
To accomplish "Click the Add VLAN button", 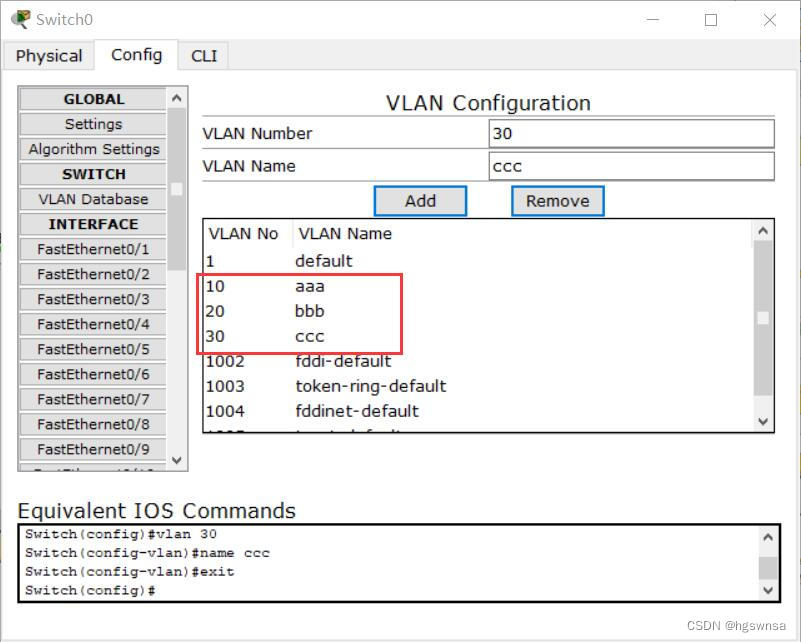I will (x=420, y=201).
